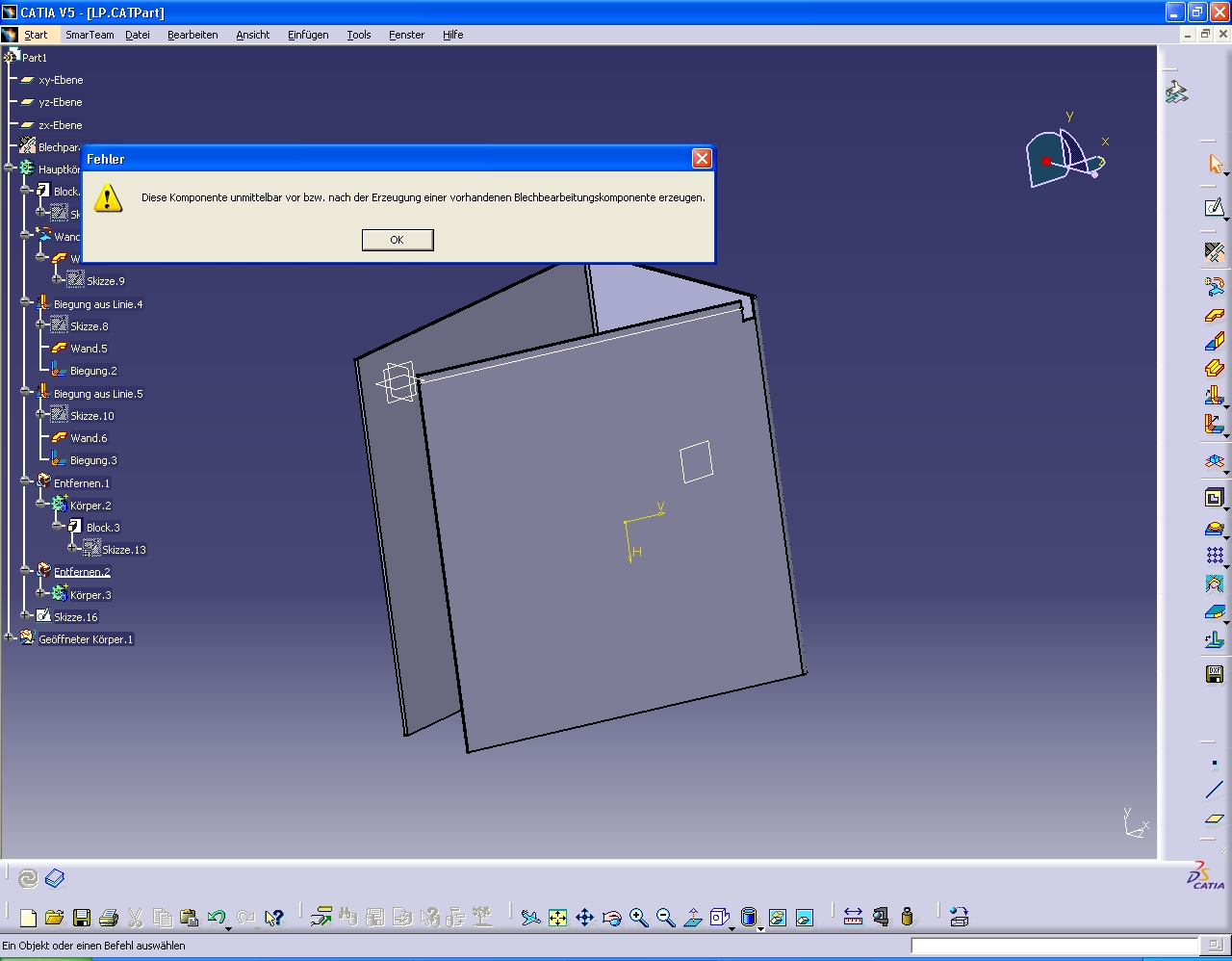
Task: Toggle Swap visible space icon
Action: tap(805, 918)
